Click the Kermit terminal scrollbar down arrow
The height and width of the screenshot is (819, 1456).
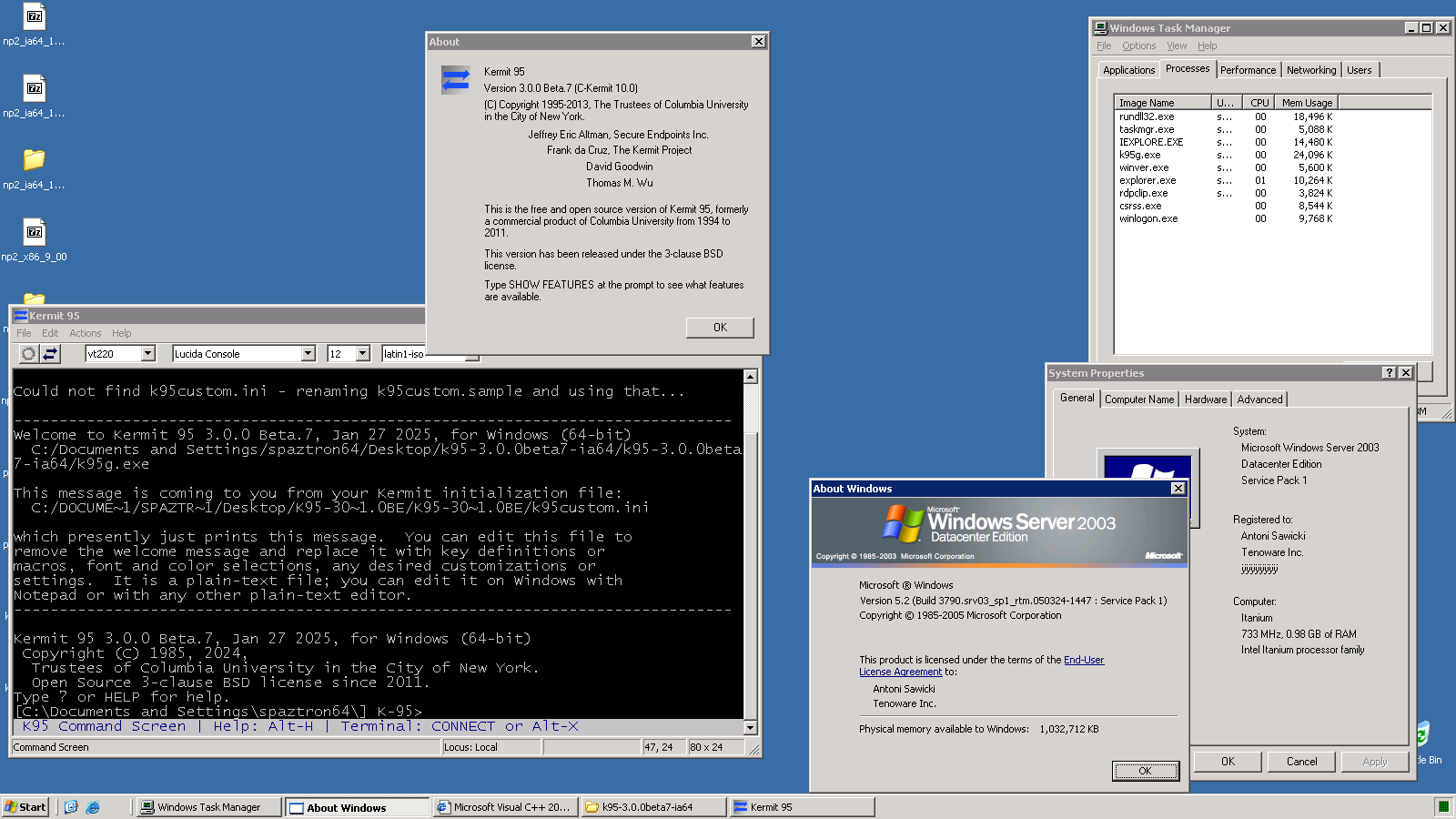tap(751, 727)
